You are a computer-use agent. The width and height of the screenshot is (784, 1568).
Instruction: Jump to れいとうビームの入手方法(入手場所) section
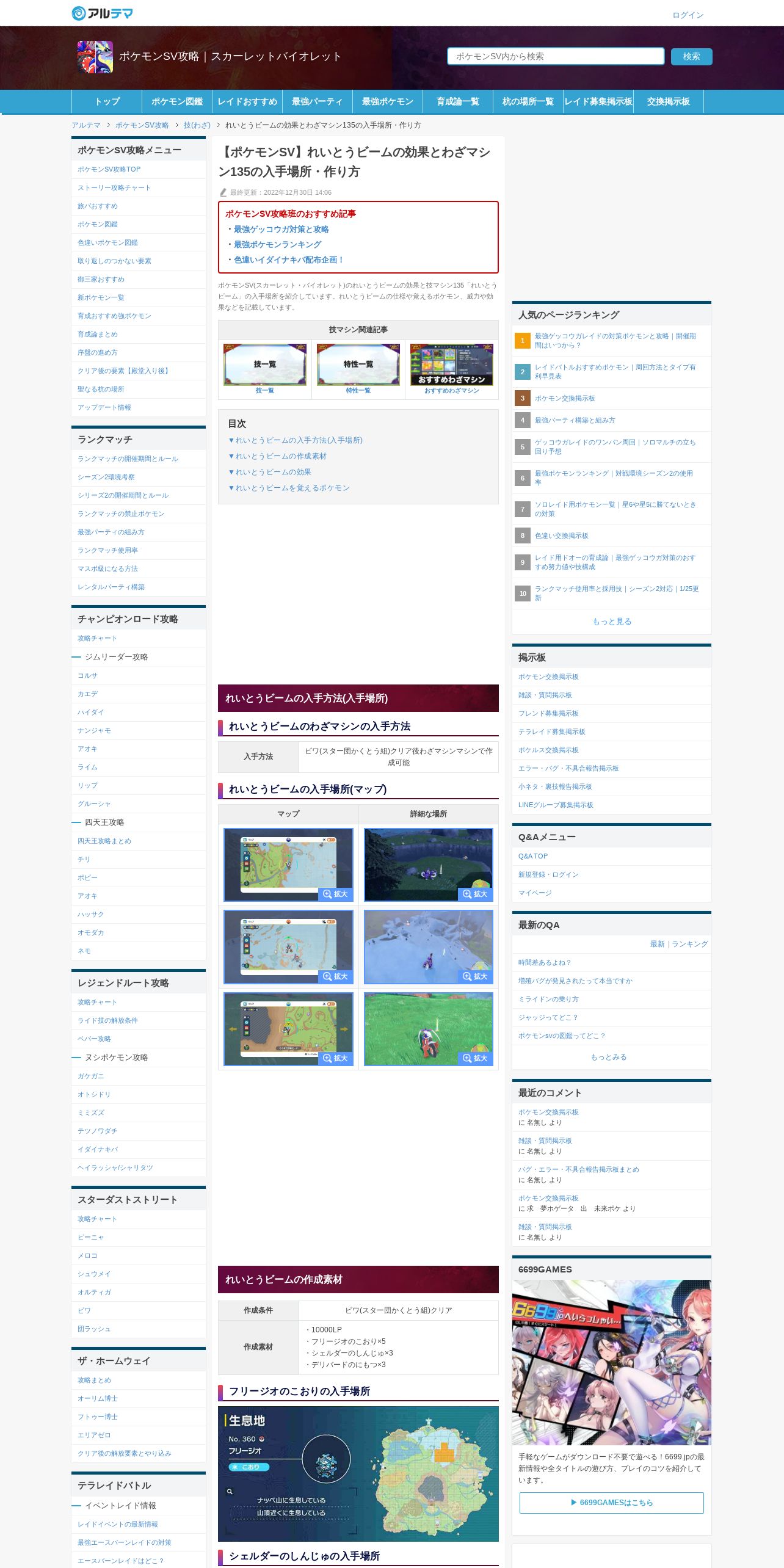click(x=296, y=440)
